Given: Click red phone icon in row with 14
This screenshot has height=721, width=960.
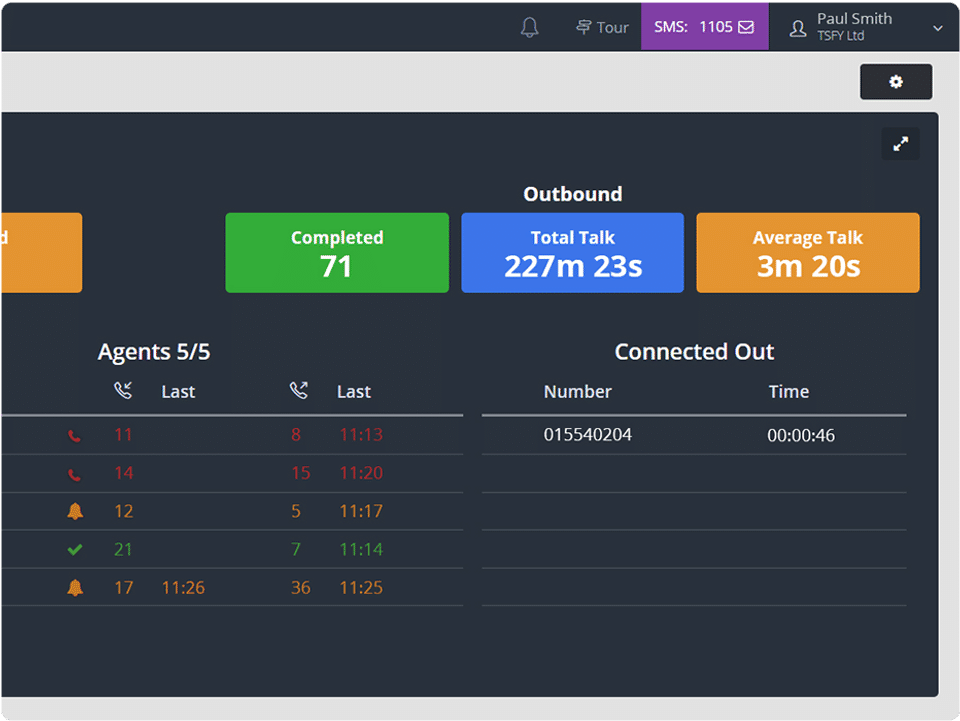Looking at the screenshot, I should tap(74, 474).
